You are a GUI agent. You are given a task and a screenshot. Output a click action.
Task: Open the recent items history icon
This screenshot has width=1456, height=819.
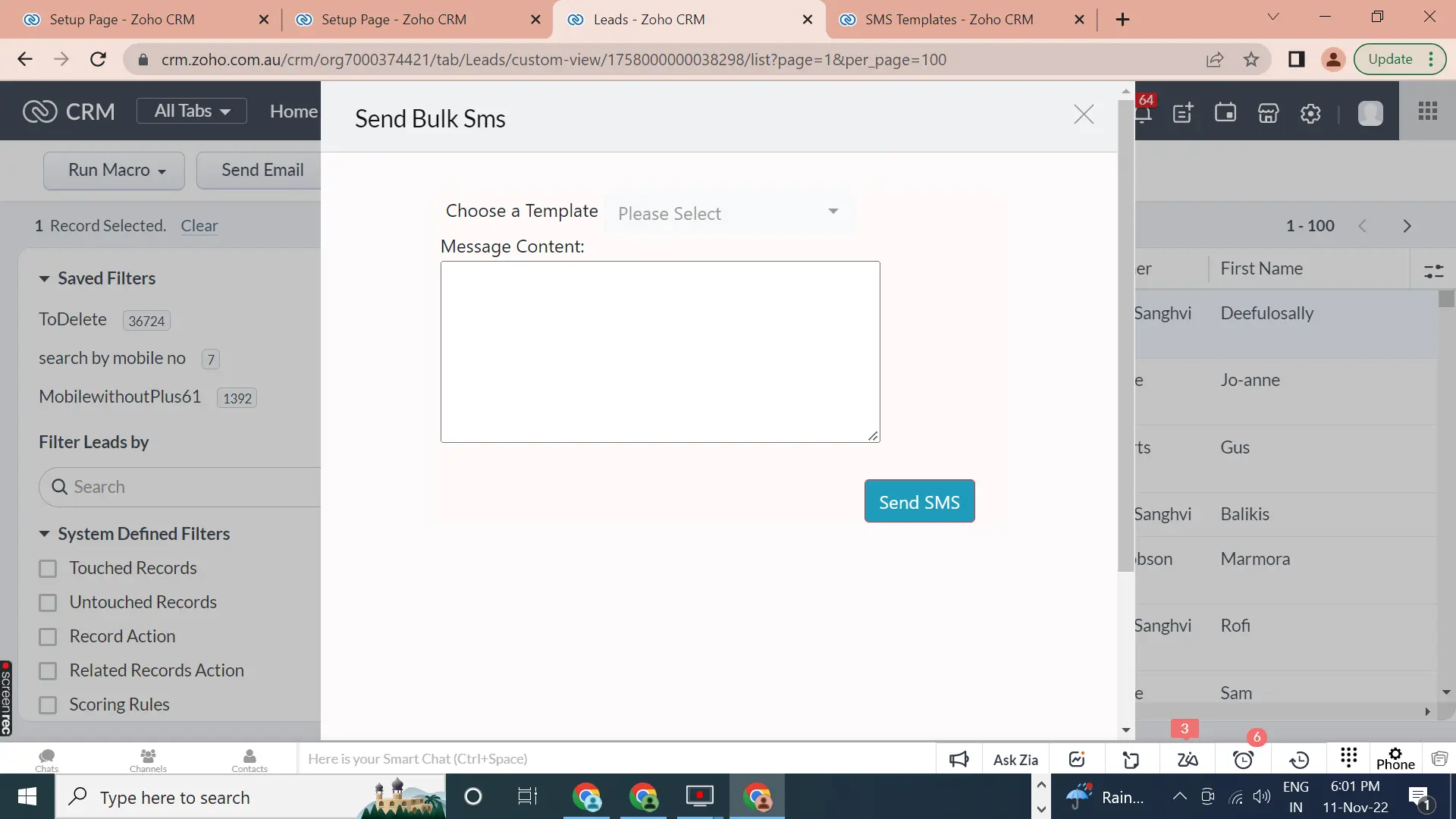click(1300, 759)
